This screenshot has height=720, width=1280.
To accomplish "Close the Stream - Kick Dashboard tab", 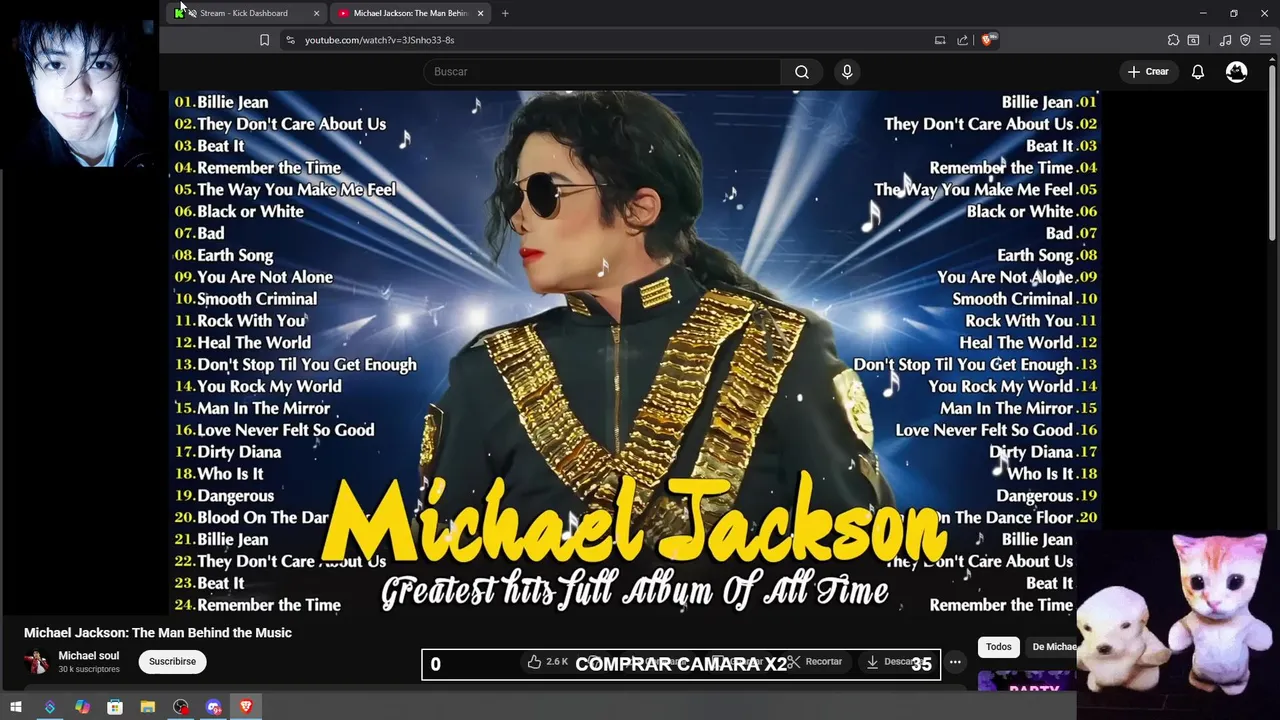I will 317,13.
